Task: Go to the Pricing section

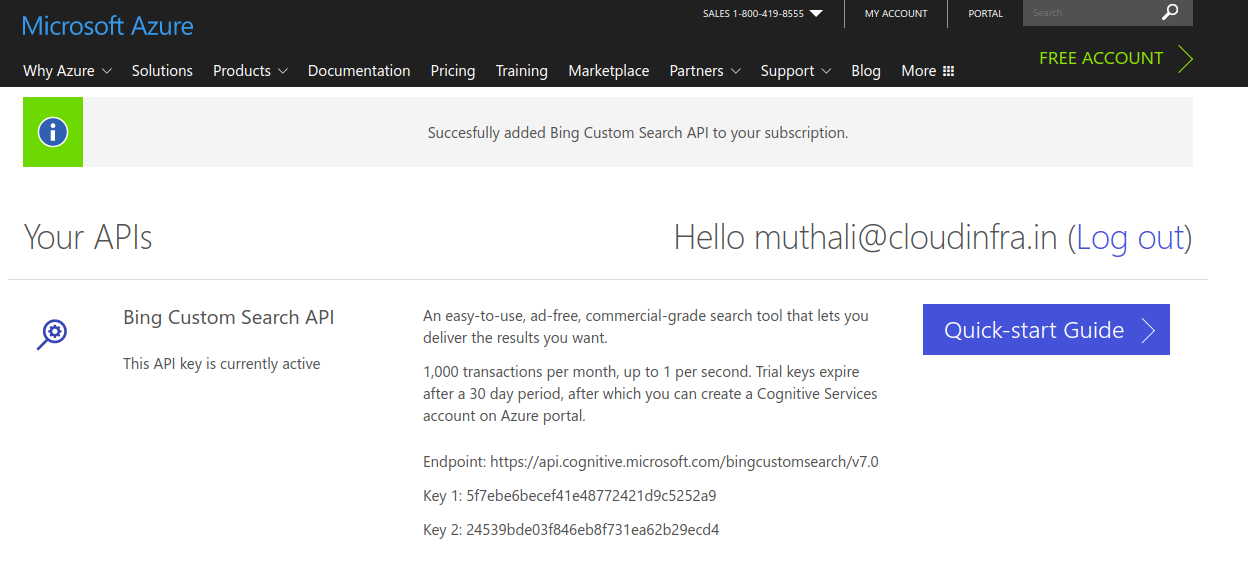Action: click(x=452, y=70)
